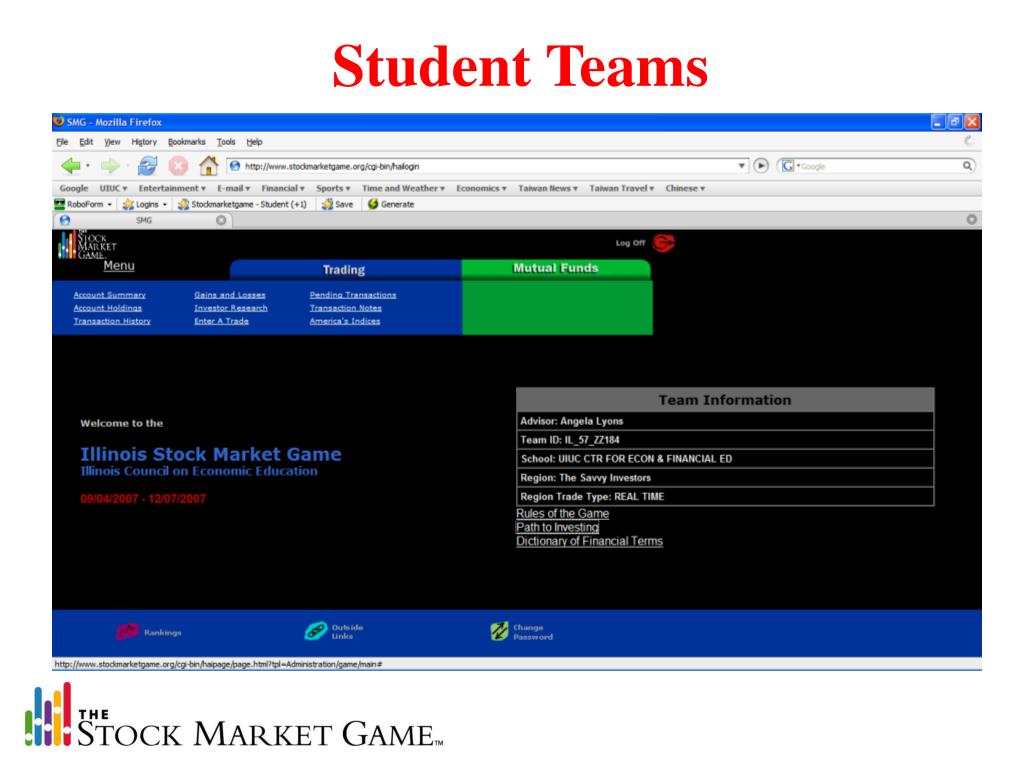This screenshot has height=768, width=1024.
Task: Open the America's Indices link
Action: 345,321
